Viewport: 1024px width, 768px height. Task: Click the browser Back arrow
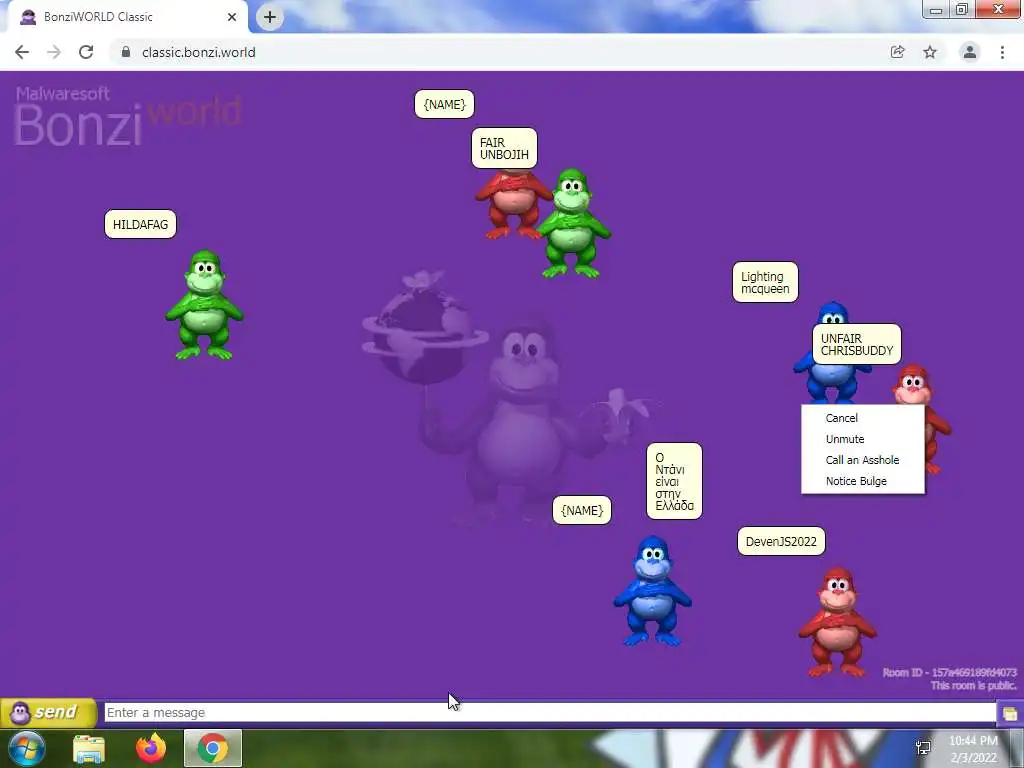pos(22,52)
